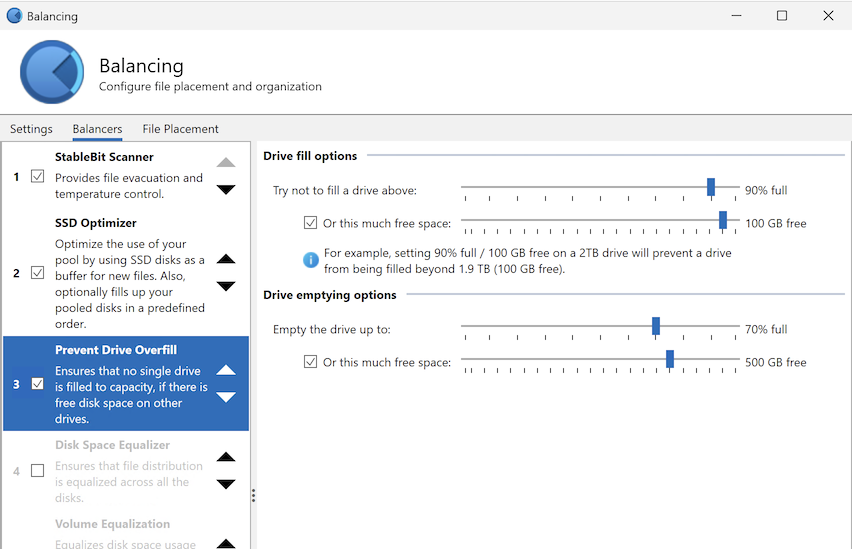The image size is (852, 549).
Task: Click the large Balancing logo icon
Action: pos(52,72)
